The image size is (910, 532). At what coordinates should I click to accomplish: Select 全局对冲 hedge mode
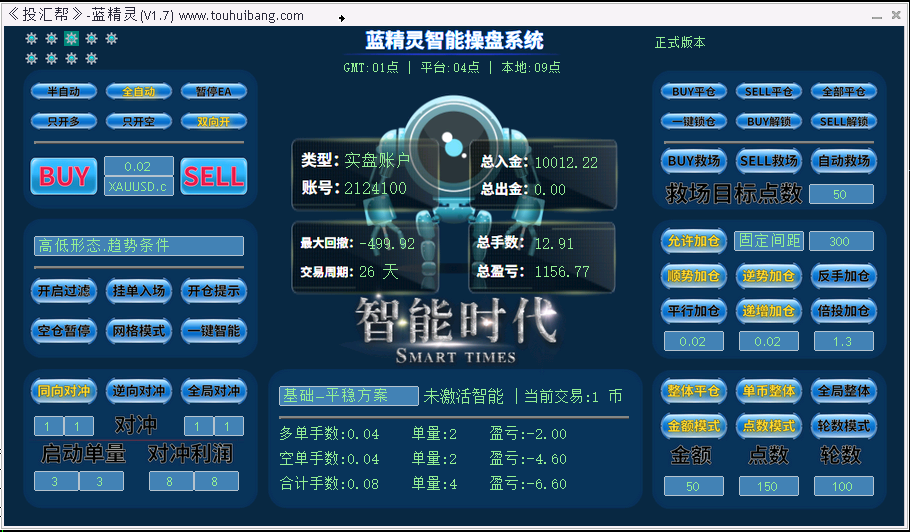click(214, 391)
